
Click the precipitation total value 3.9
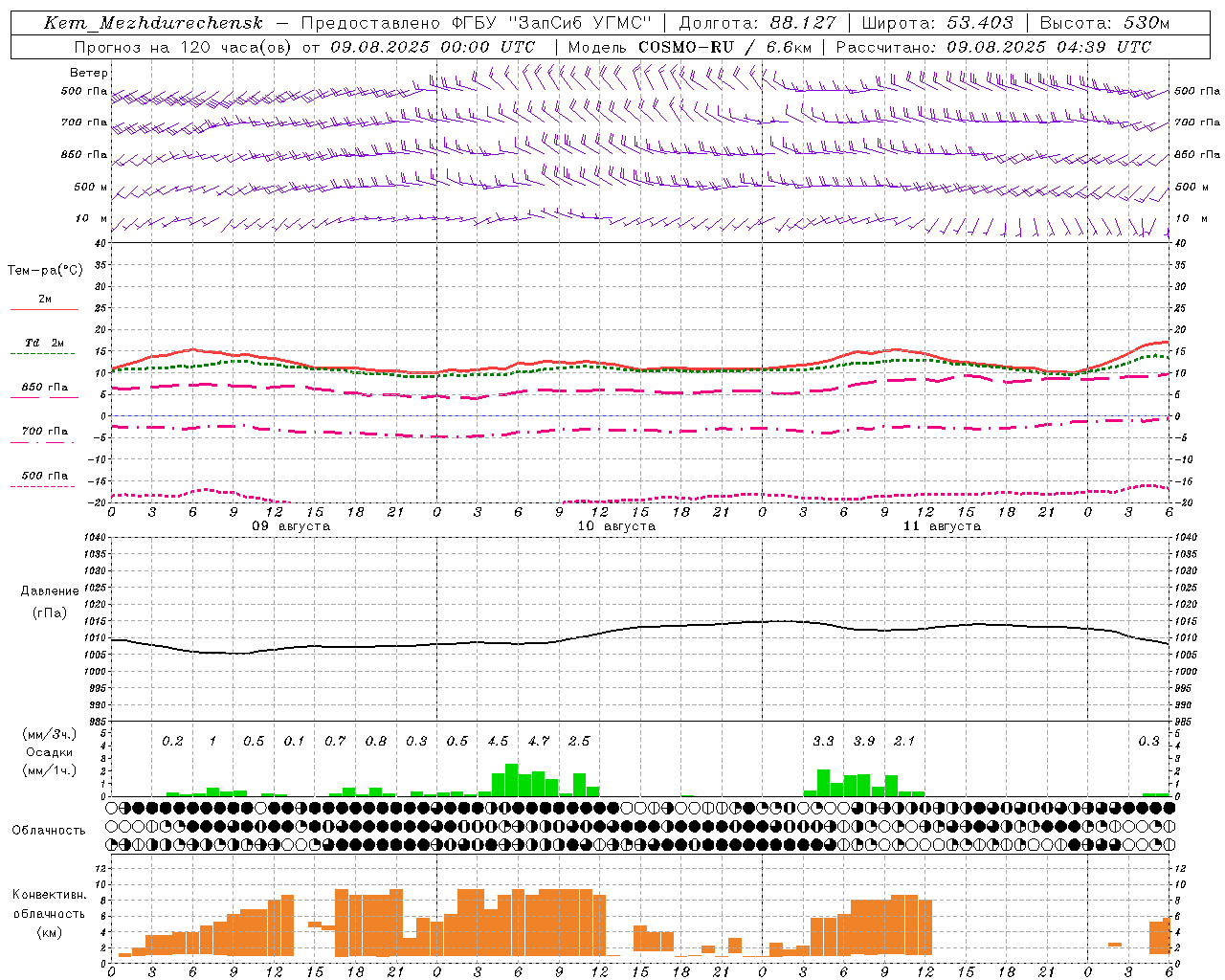pyautogui.click(x=864, y=742)
